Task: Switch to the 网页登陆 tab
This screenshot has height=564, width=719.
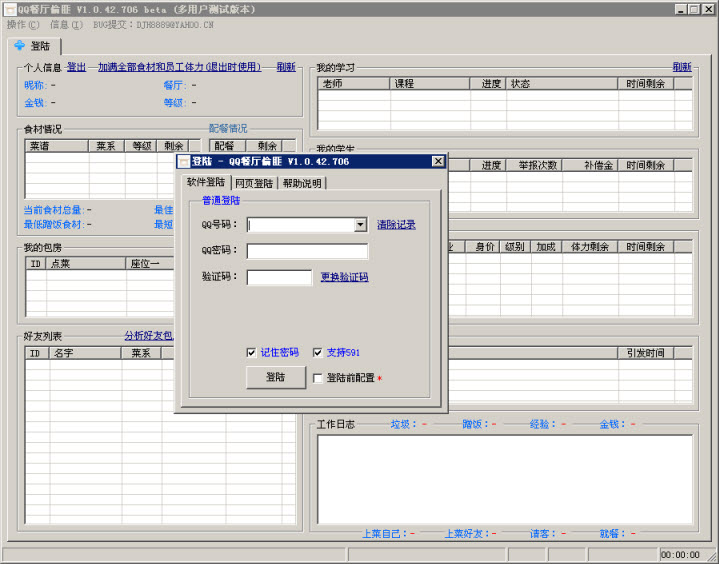Action: (254, 183)
